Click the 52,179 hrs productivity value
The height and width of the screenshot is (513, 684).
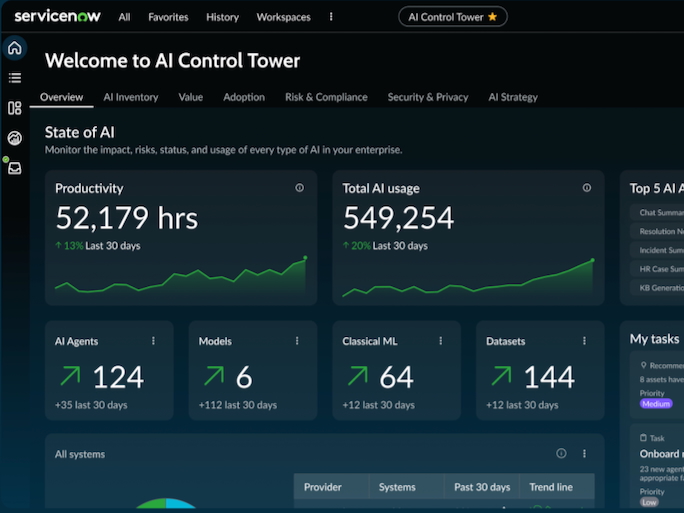pos(127,218)
